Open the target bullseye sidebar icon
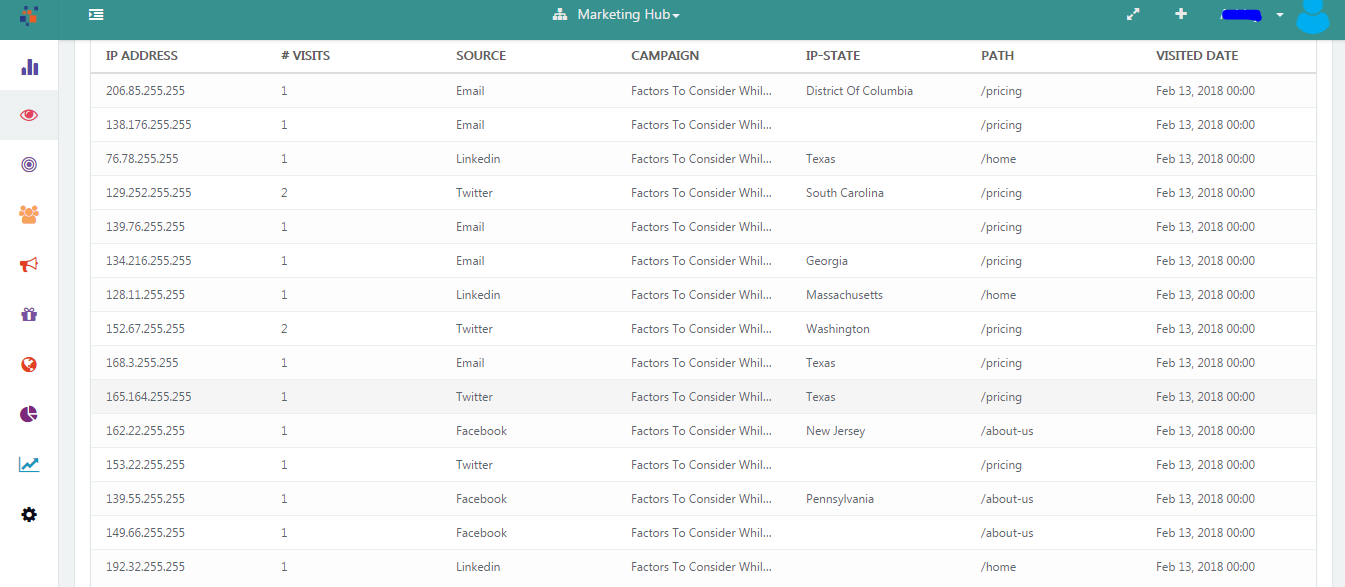This screenshot has height=587, width=1345. point(29,164)
